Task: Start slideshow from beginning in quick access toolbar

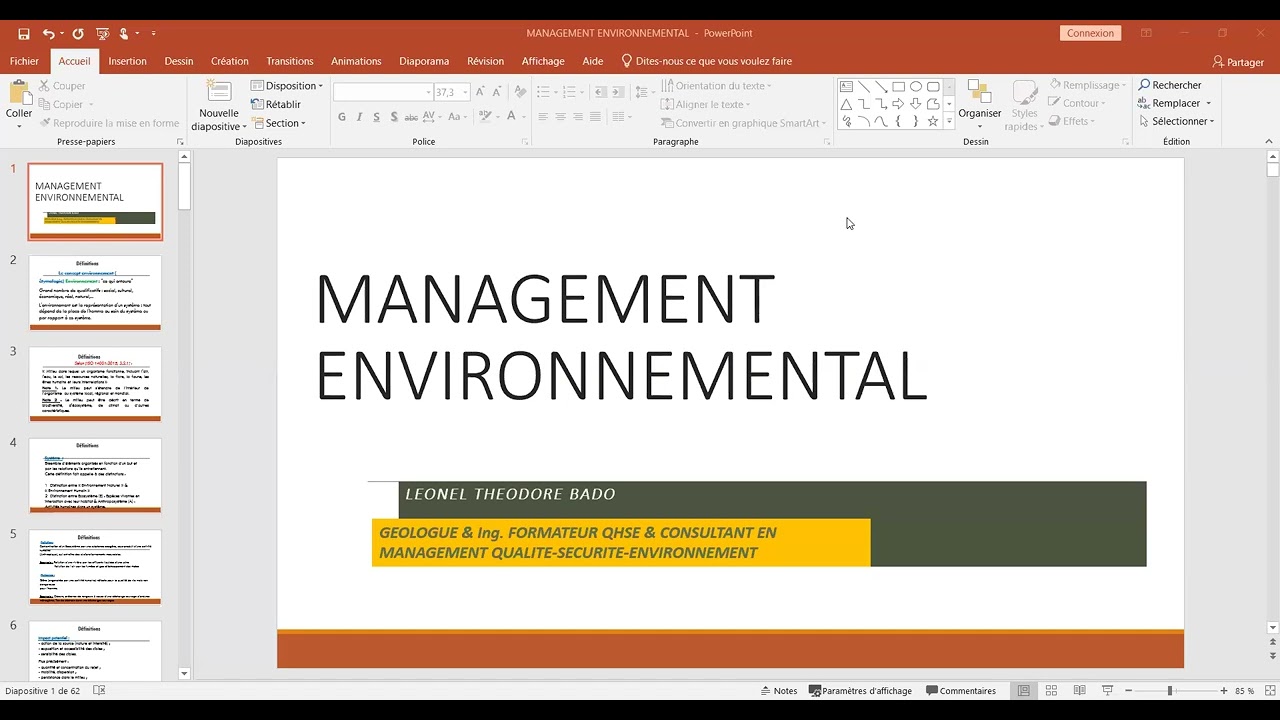Action: coord(101,33)
